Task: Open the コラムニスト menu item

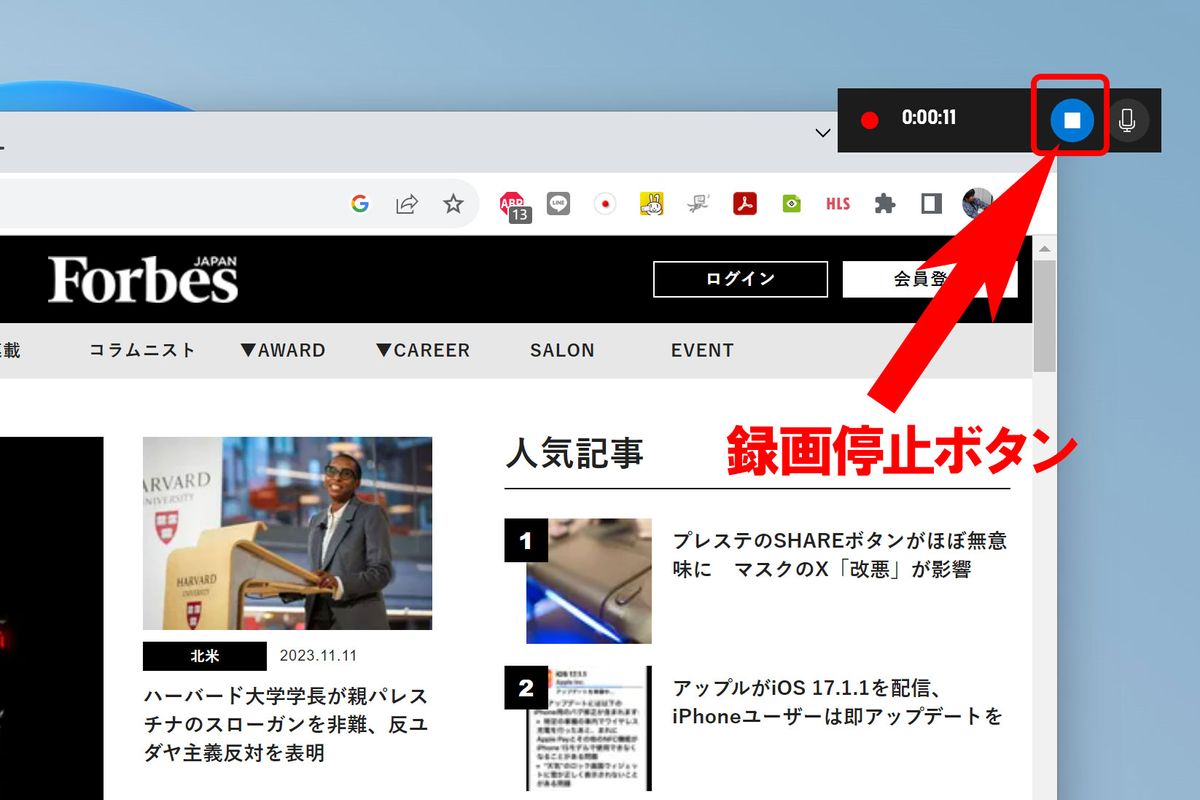Action: 142,350
